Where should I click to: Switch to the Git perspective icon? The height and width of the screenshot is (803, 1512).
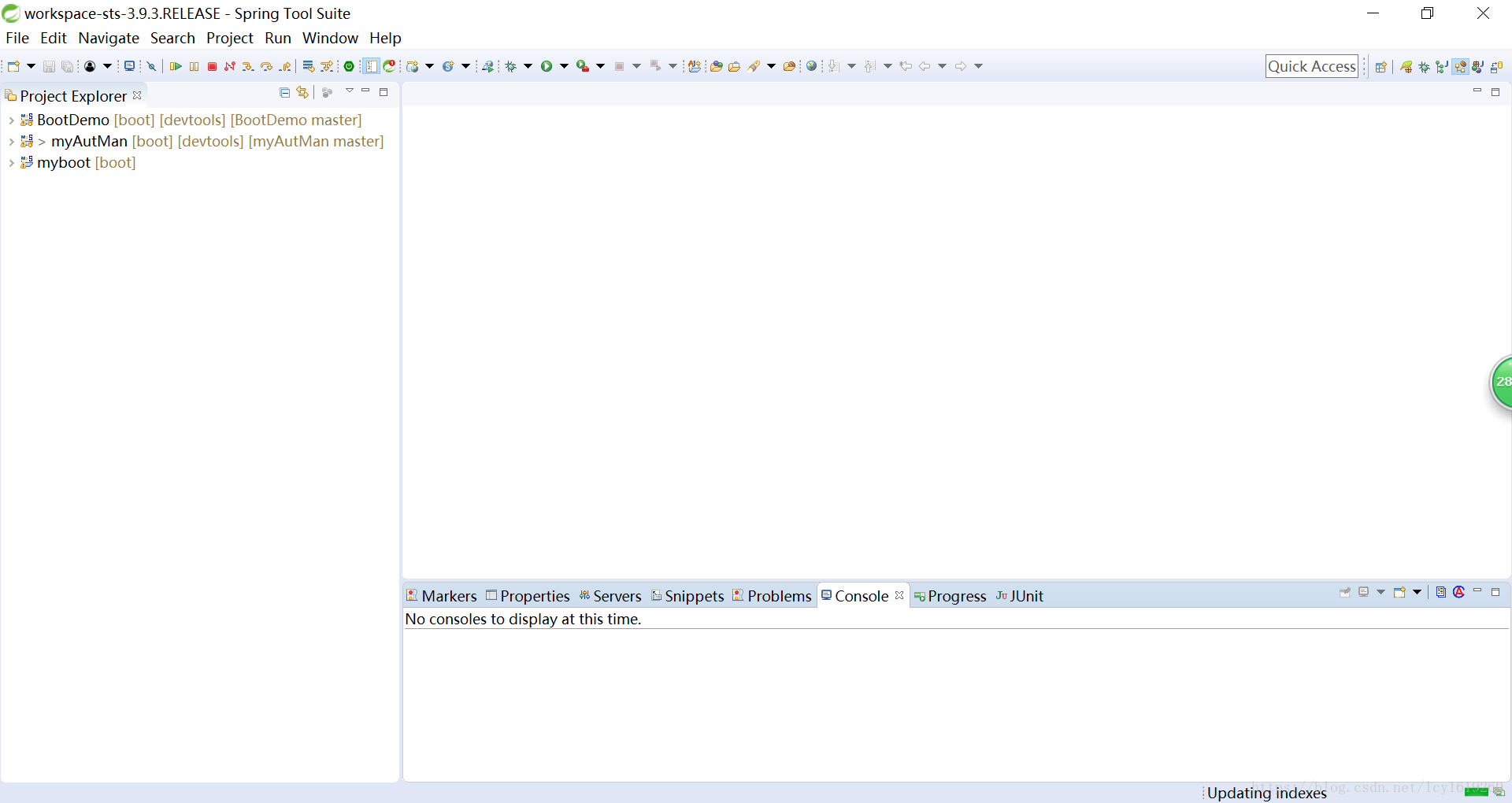coord(1442,67)
